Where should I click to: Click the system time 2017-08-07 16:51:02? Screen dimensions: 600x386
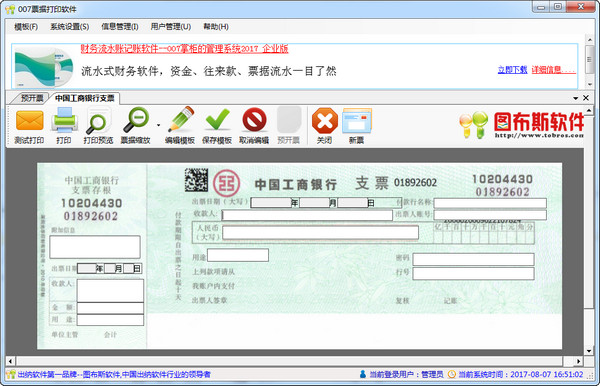tap(546, 375)
